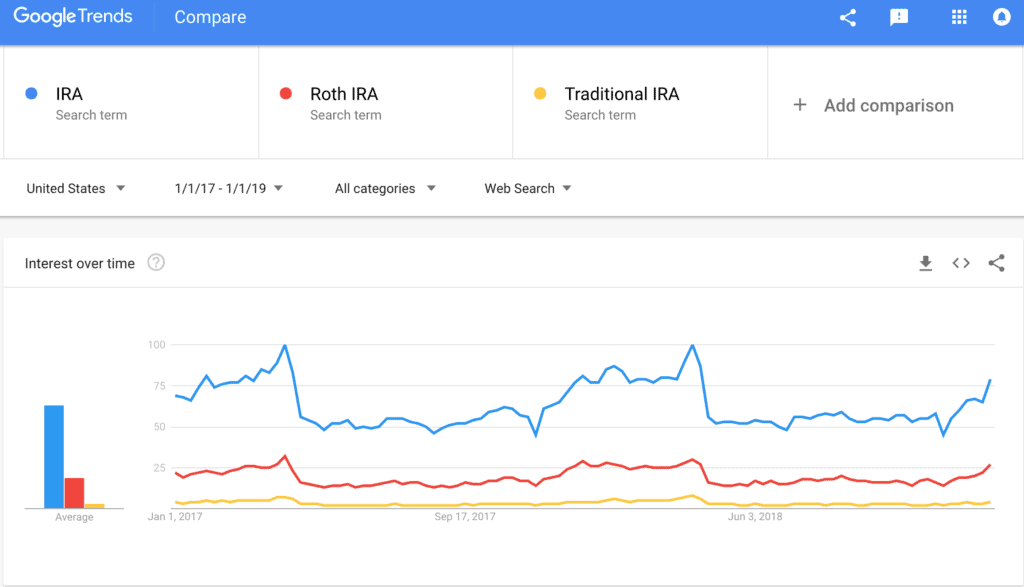This screenshot has width=1024, height=587.
Task: Expand the All categories dropdown
Action: 385,189
